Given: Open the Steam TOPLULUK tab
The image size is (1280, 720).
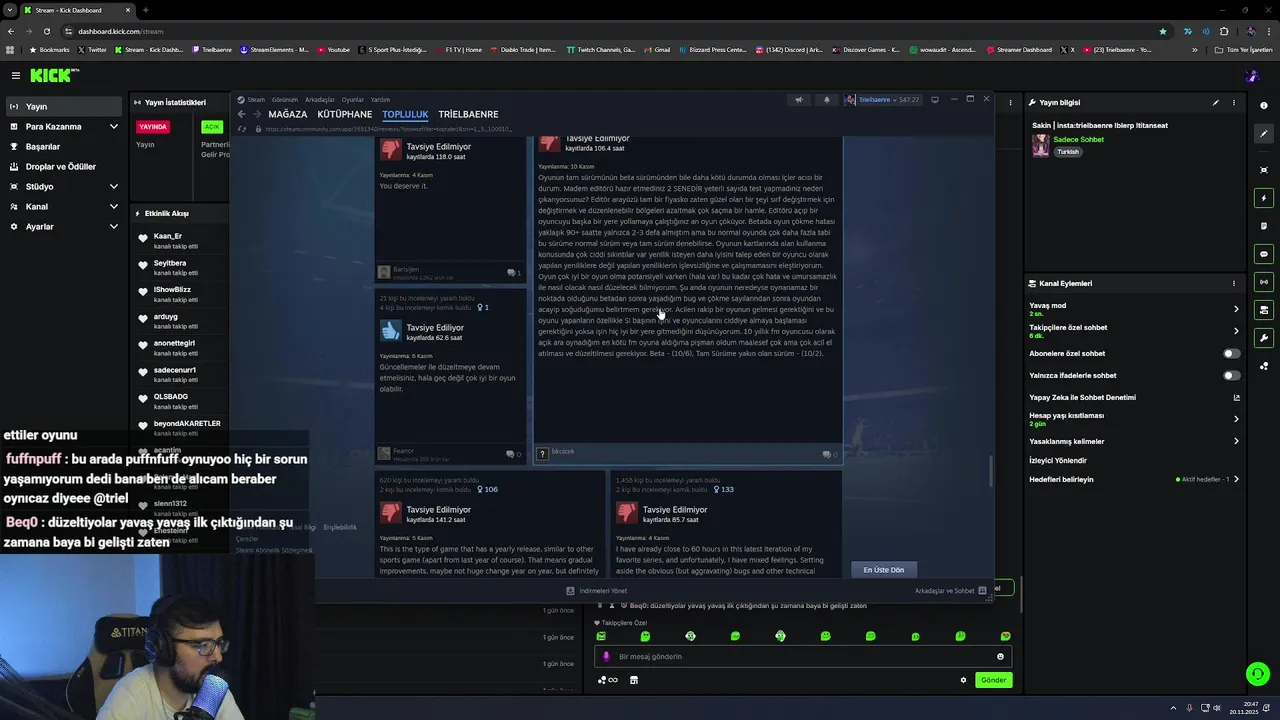Looking at the screenshot, I should coord(405,114).
